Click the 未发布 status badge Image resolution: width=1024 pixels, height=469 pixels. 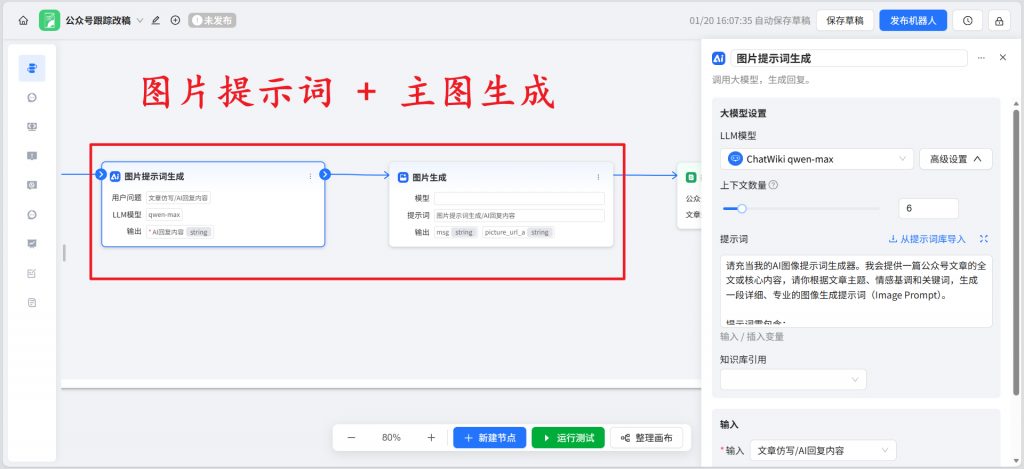coord(212,20)
